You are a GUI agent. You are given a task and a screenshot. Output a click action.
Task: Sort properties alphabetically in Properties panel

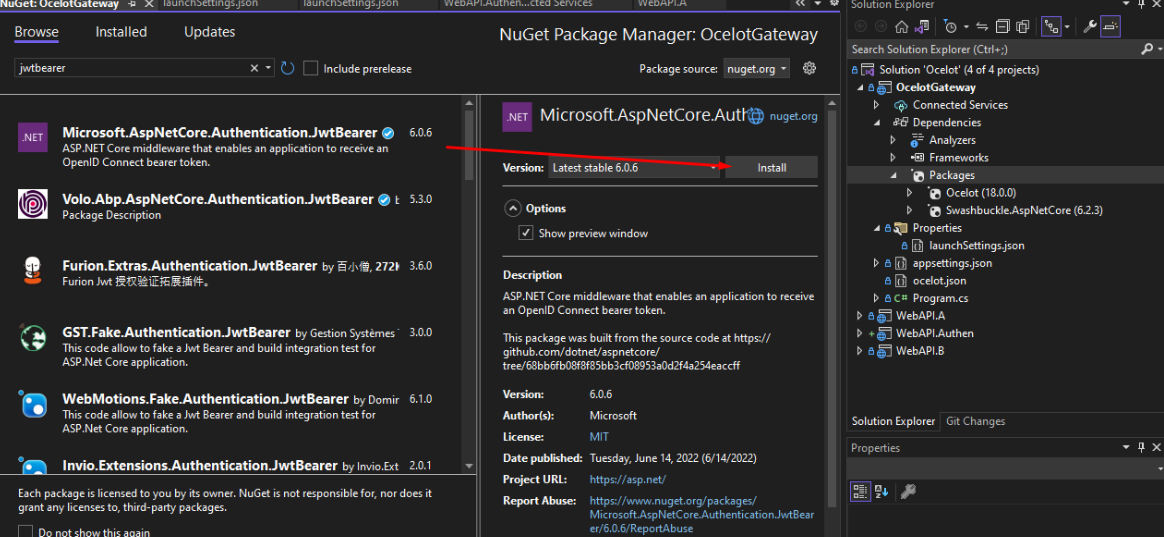pos(882,491)
